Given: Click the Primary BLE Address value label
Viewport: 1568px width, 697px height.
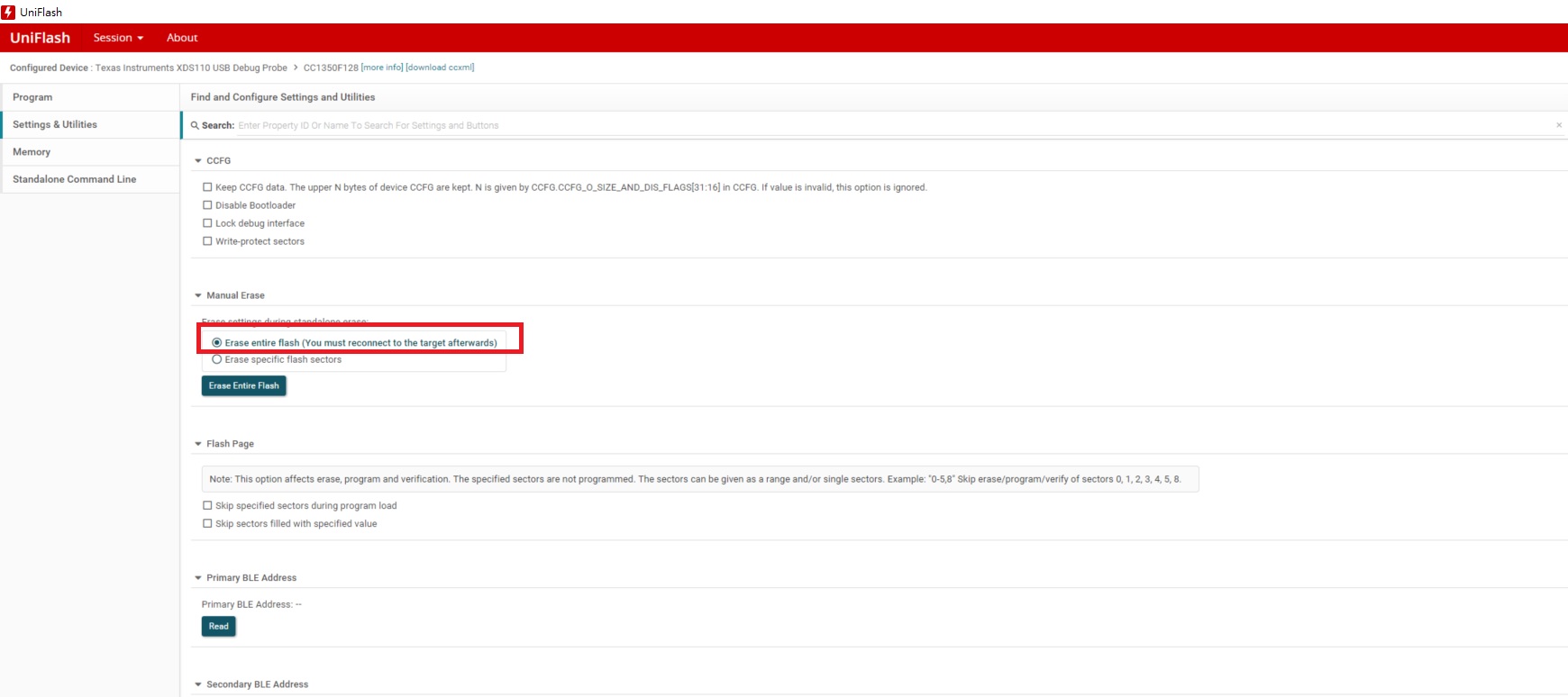Looking at the screenshot, I should coord(251,604).
